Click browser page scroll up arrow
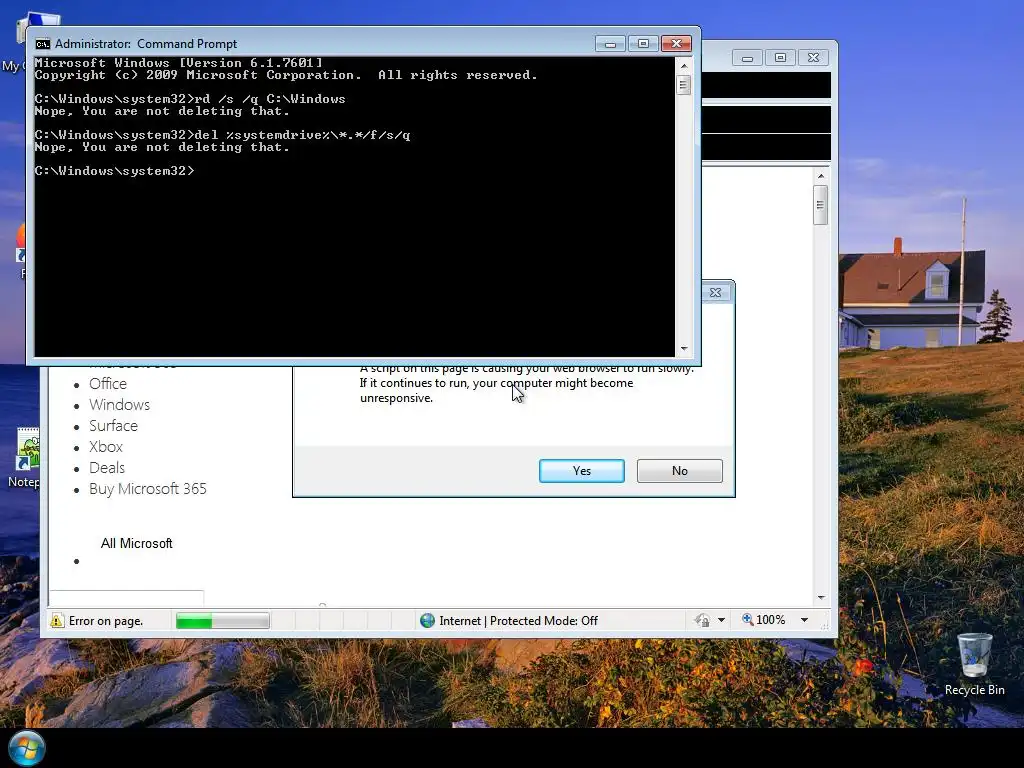Screen dimensions: 1024x768 click(821, 176)
